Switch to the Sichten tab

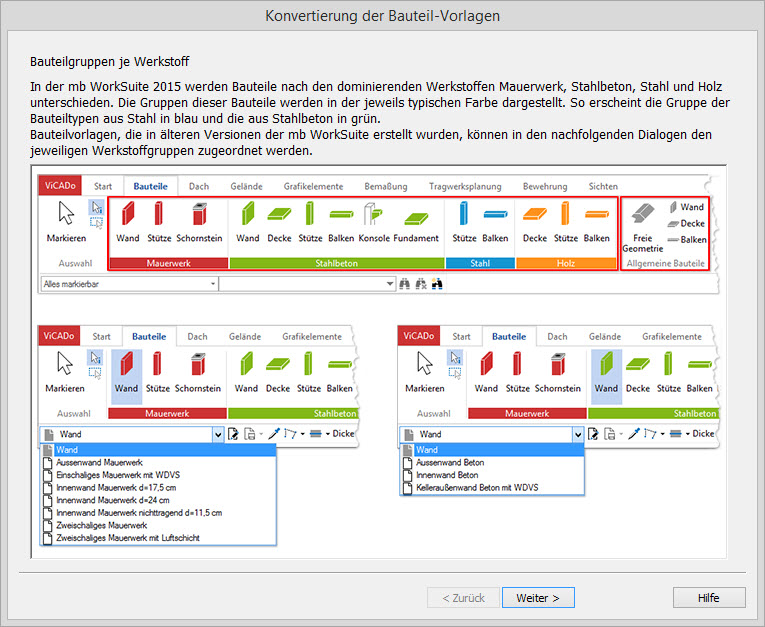(x=603, y=186)
